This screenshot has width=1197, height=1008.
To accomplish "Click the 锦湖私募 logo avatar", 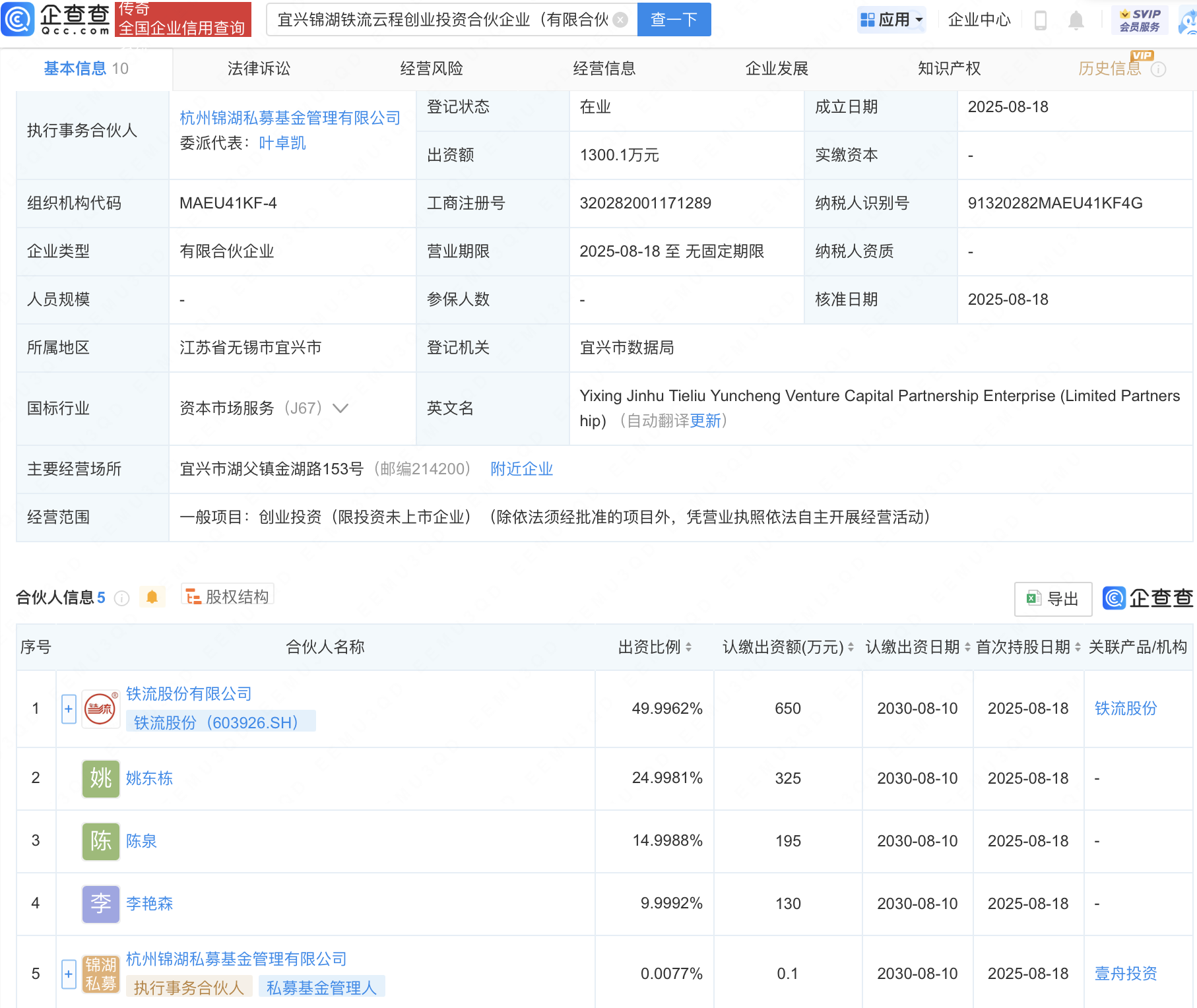I will pyautogui.click(x=100, y=974).
